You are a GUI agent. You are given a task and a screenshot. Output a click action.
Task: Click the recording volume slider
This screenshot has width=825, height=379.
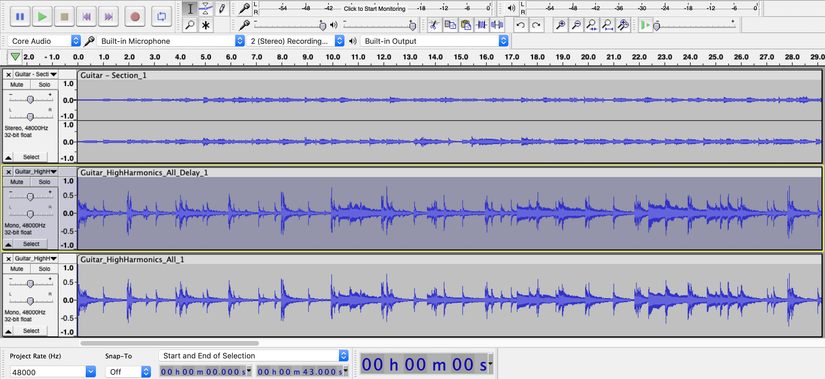click(289, 25)
